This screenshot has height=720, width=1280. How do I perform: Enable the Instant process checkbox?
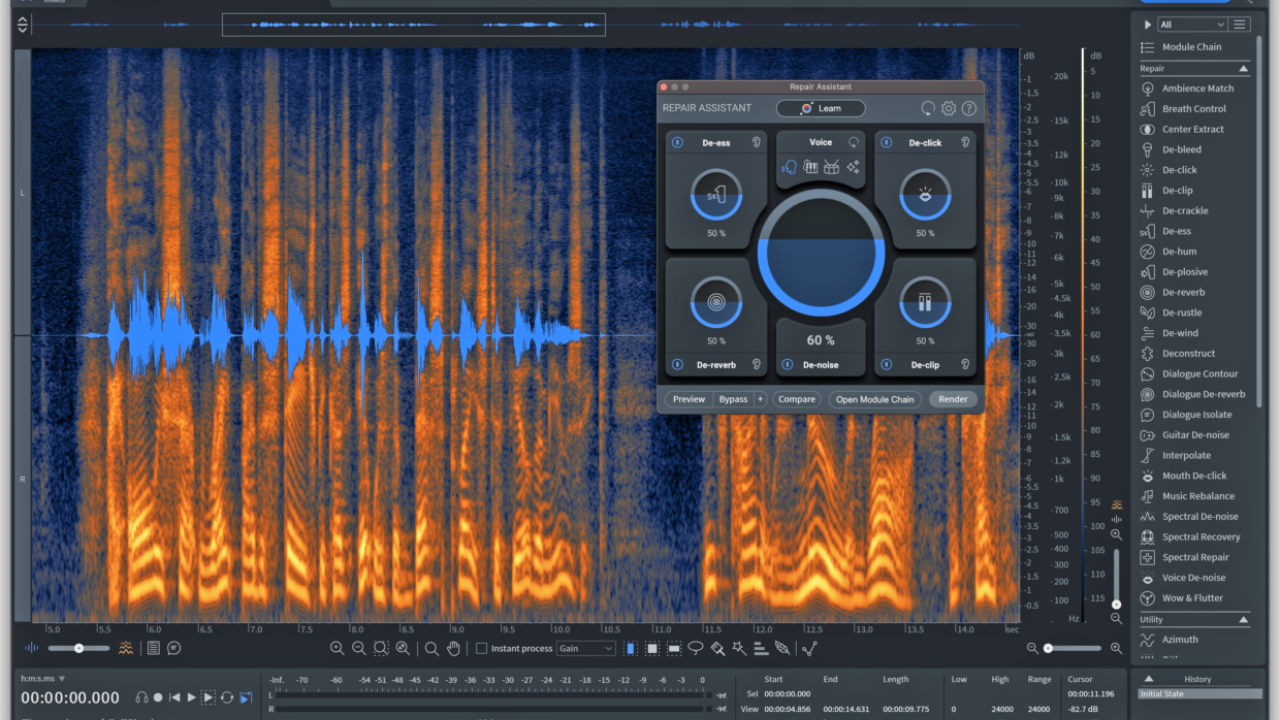point(481,648)
